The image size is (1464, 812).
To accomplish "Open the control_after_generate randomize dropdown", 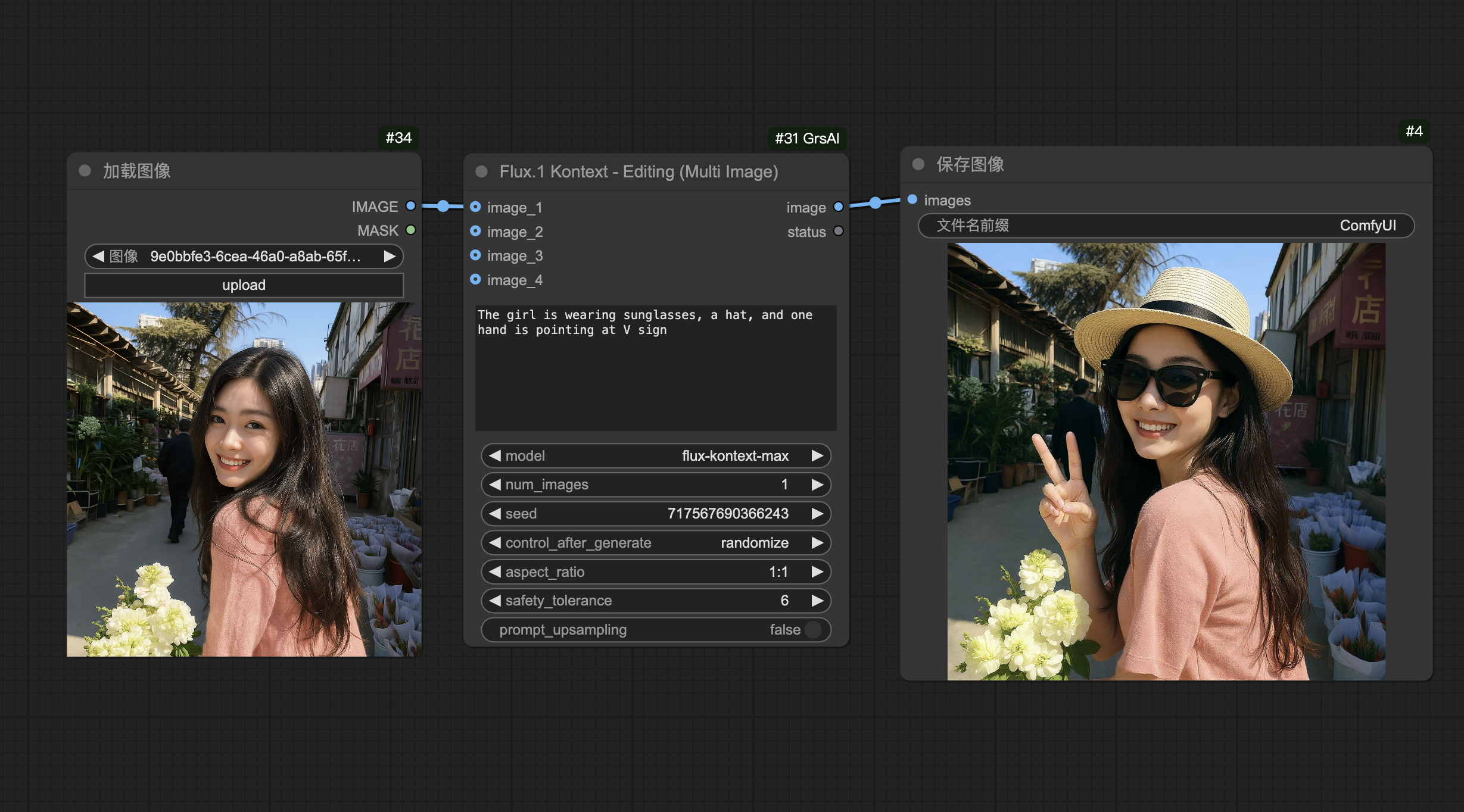I will point(655,542).
